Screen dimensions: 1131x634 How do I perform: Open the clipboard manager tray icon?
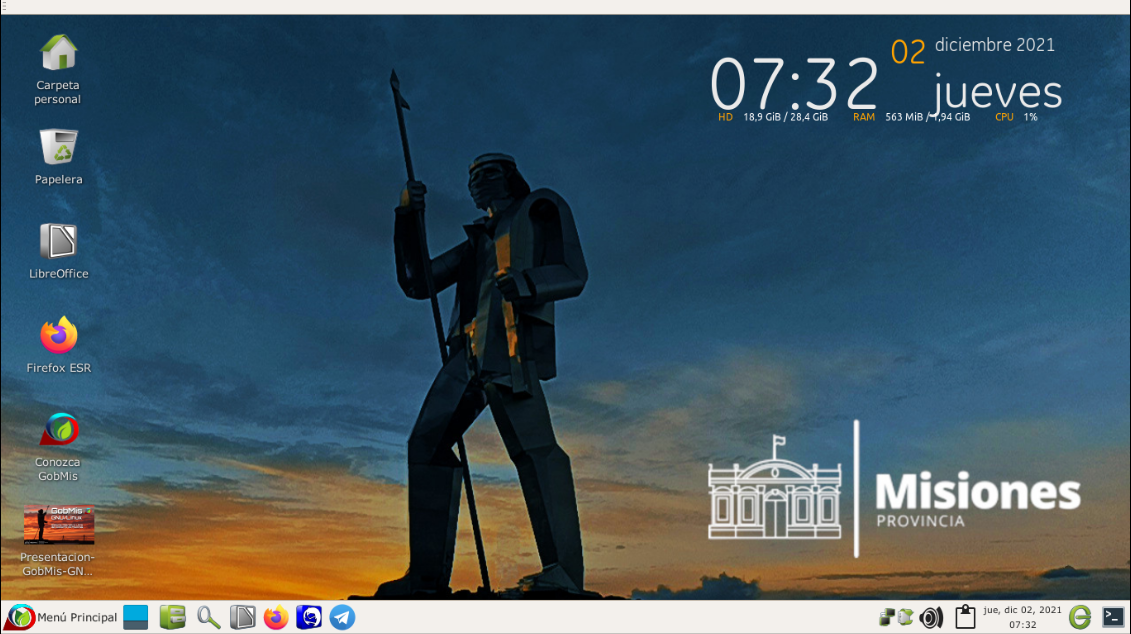(965, 617)
